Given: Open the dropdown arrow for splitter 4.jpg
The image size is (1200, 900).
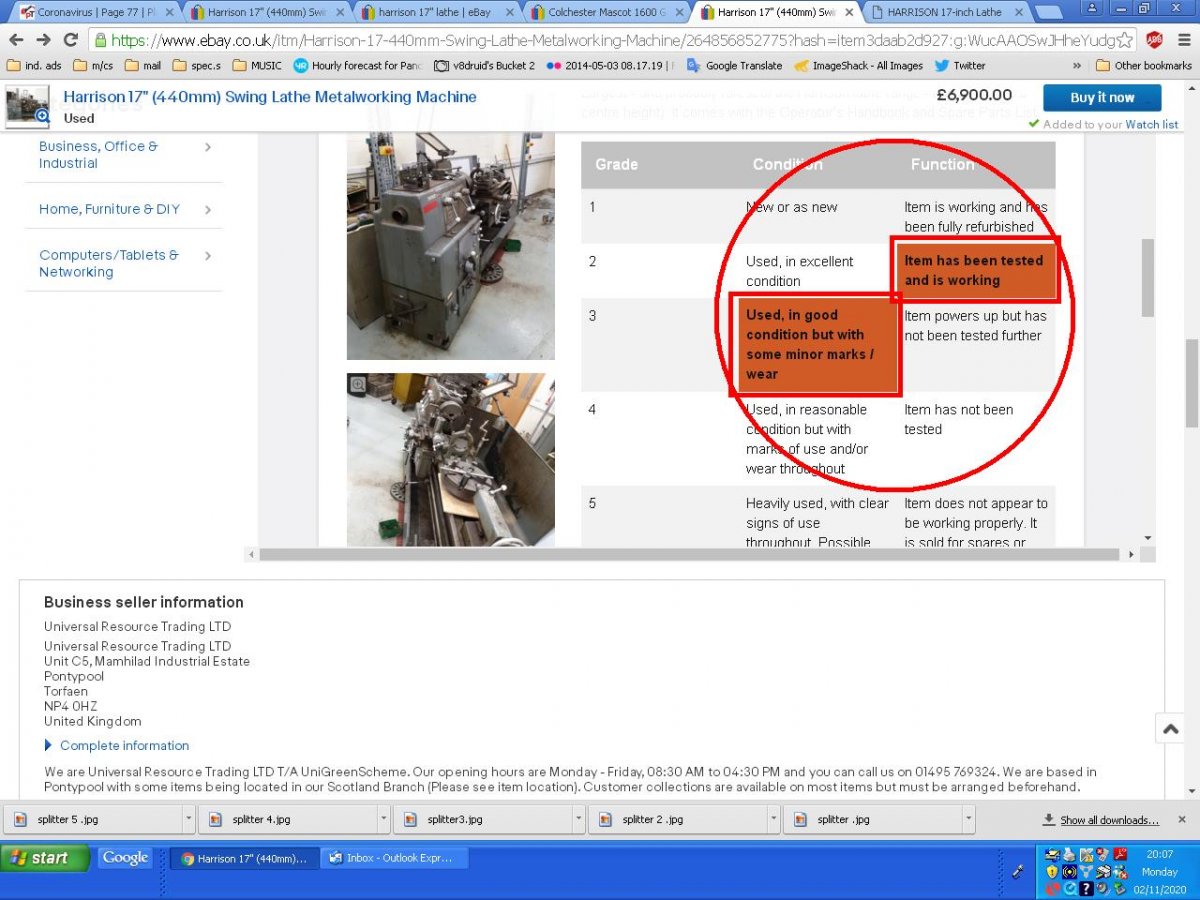Looking at the screenshot, I should [x=384, y=819].
